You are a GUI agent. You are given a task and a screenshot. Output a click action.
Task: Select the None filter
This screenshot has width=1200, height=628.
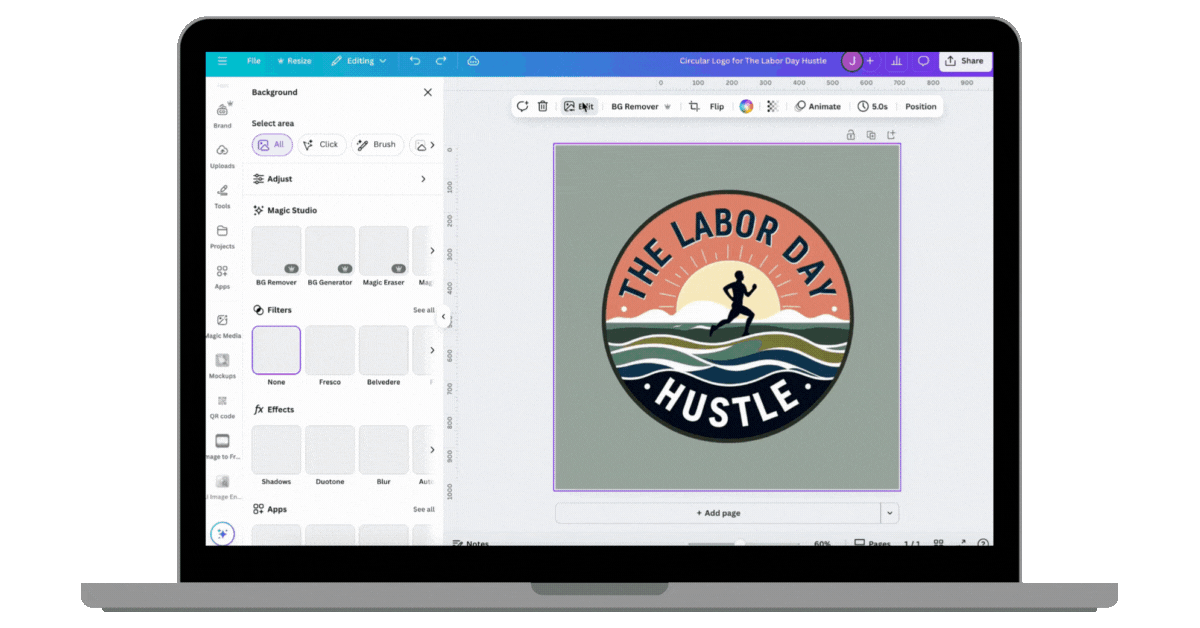276,350
